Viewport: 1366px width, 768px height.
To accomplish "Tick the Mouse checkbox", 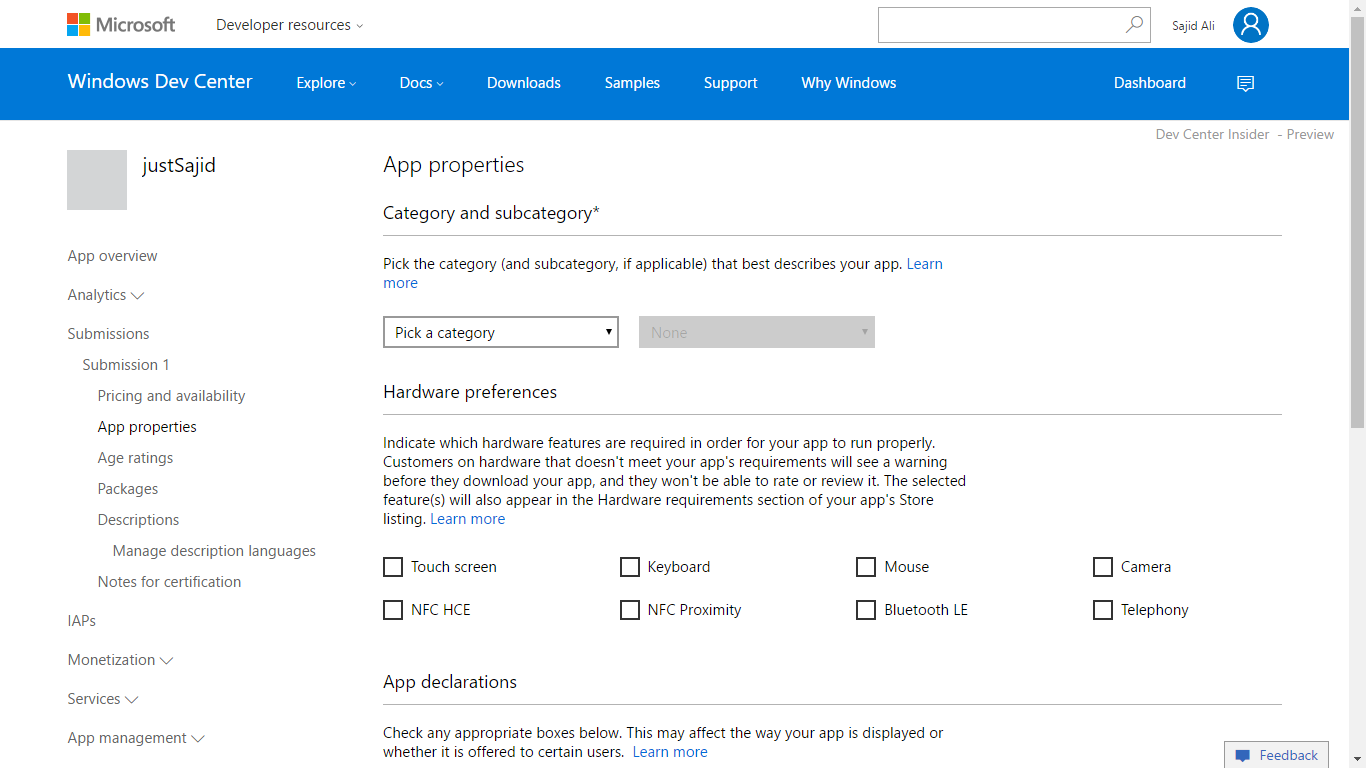I will [866, 567].
